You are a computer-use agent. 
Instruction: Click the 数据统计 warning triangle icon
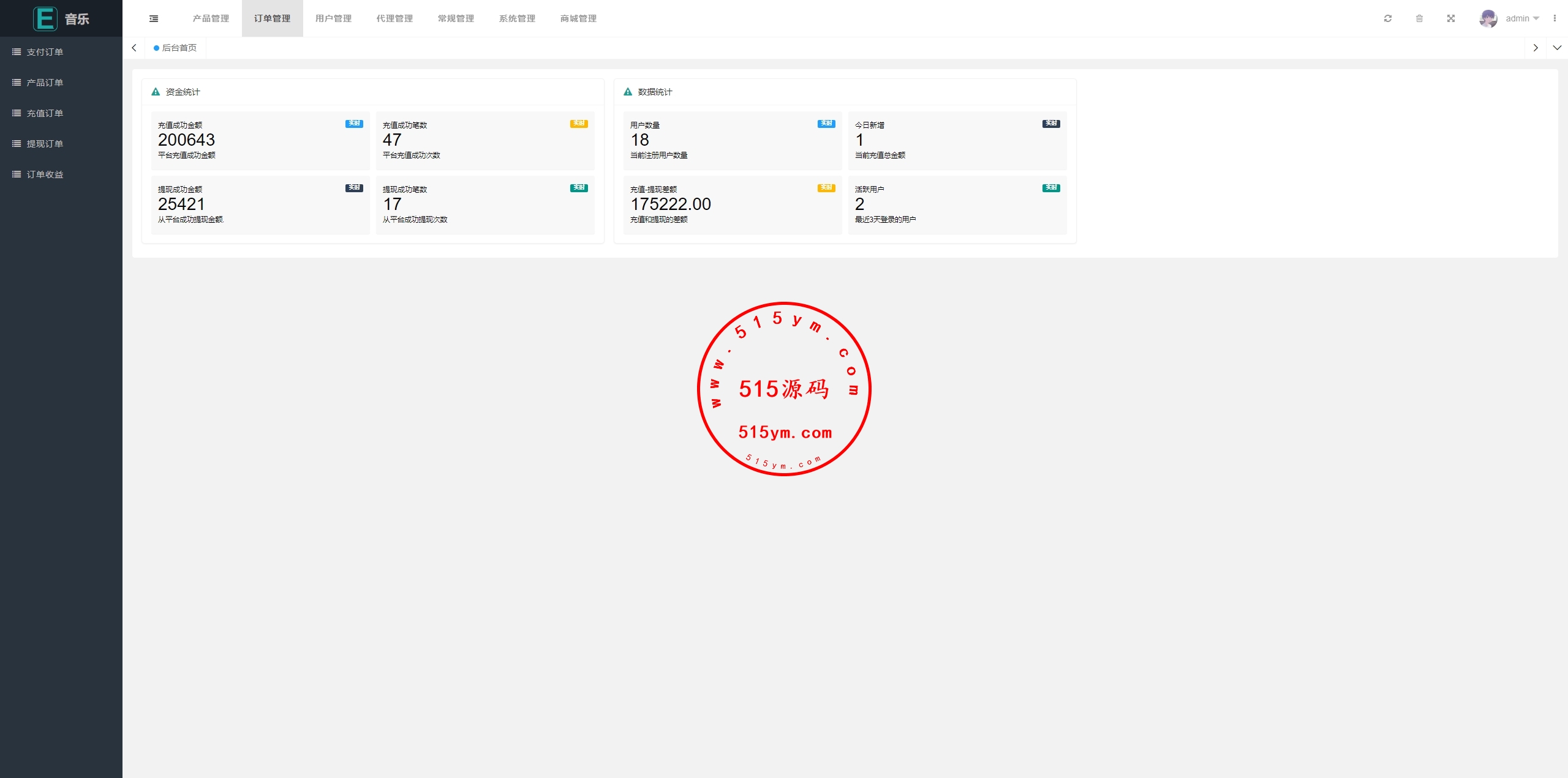[x=628, y=92]
